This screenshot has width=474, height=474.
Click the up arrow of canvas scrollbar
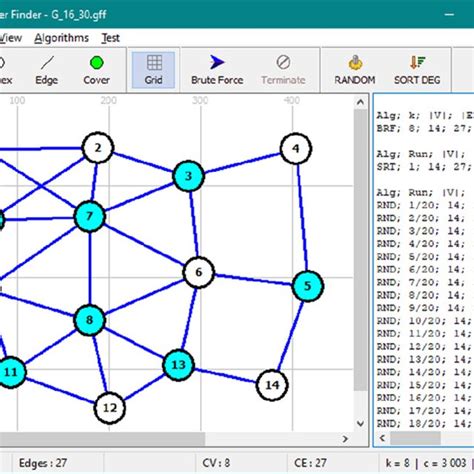point(360,102)
